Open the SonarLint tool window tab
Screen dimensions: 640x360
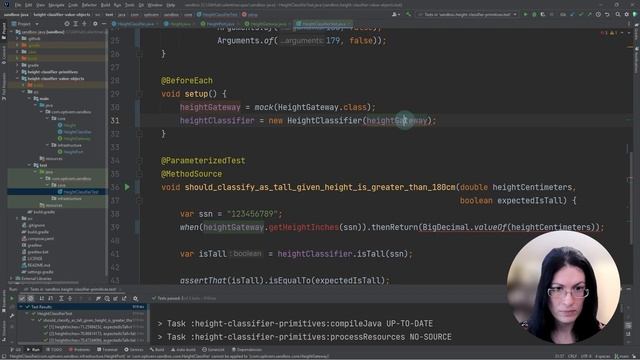[x=213, y=349]
